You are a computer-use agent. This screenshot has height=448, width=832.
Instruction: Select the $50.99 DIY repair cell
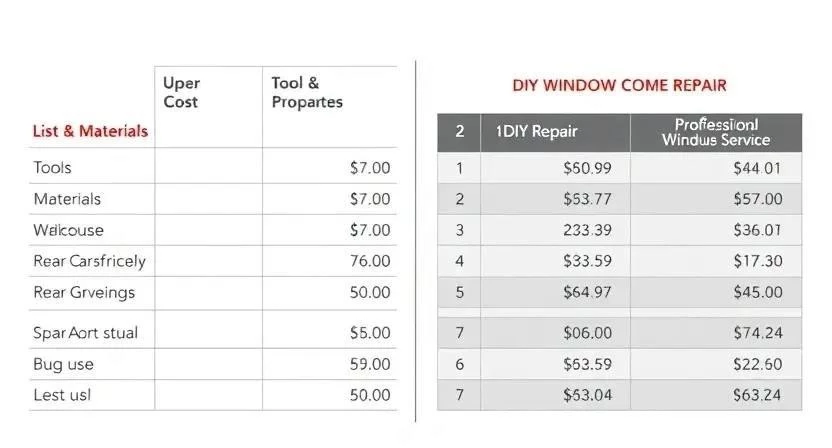tap(588, 168)
